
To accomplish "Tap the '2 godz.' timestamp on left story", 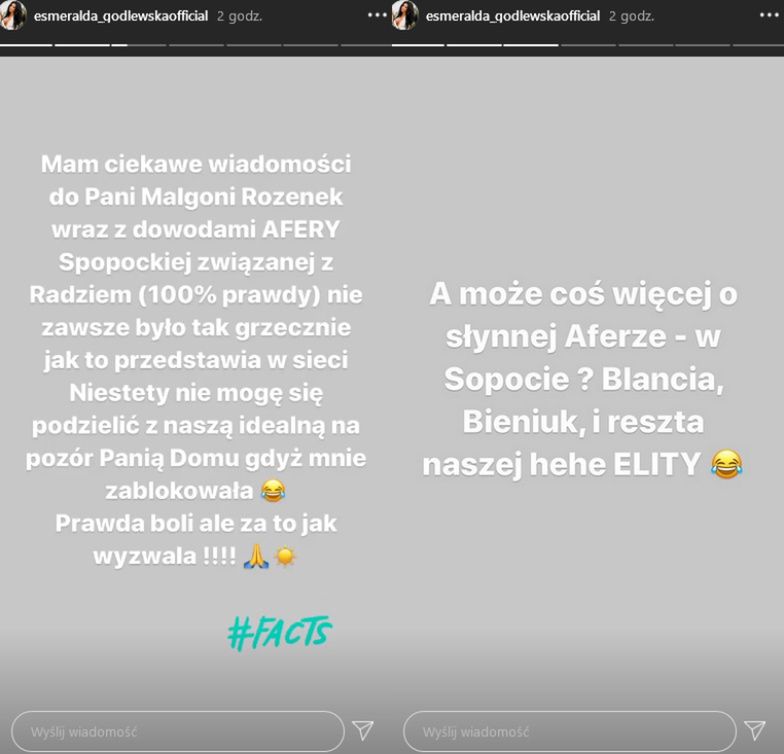I will [240, 16].
